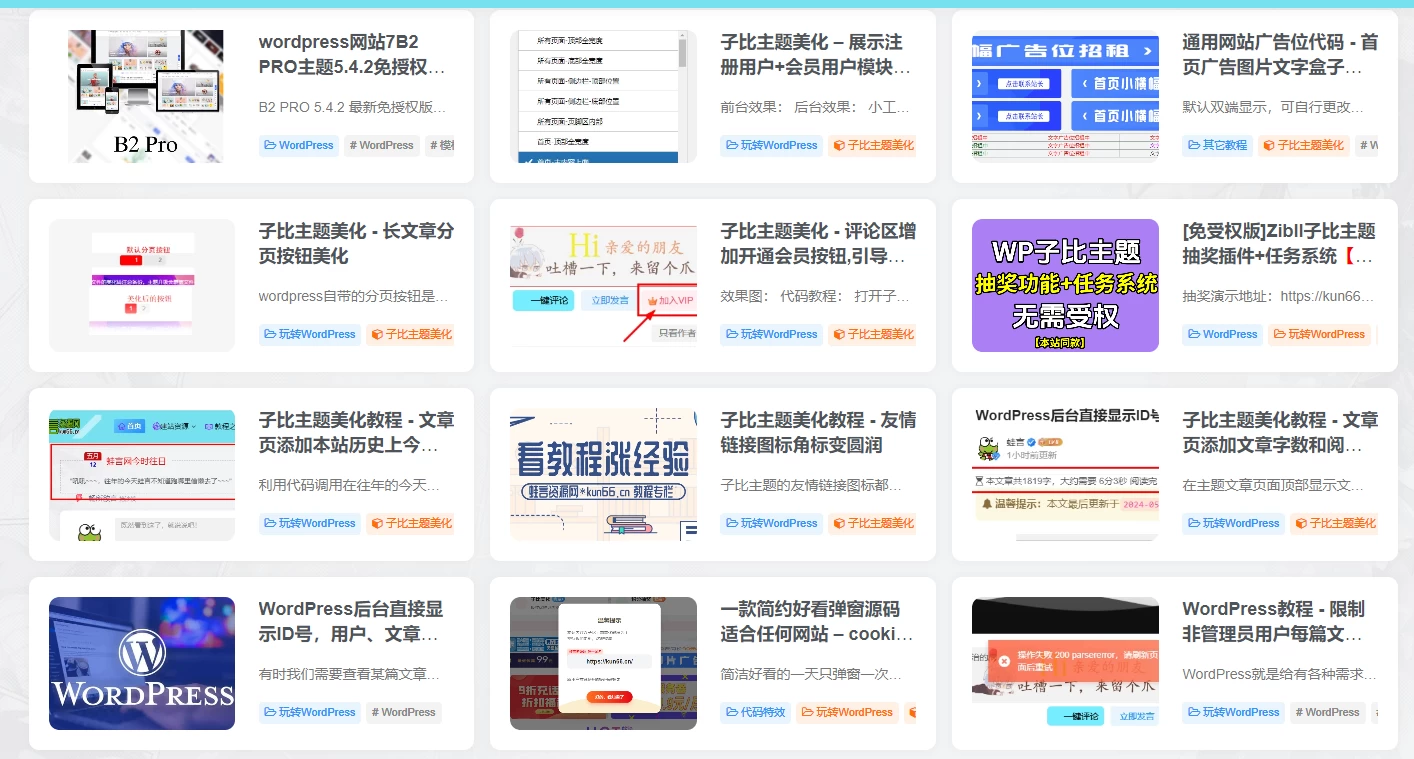Open article '子比主题美化教程 - 文章页添加本站历史上今'
The width and height of the screenshot is (1414, 759).
click(356, 432)
